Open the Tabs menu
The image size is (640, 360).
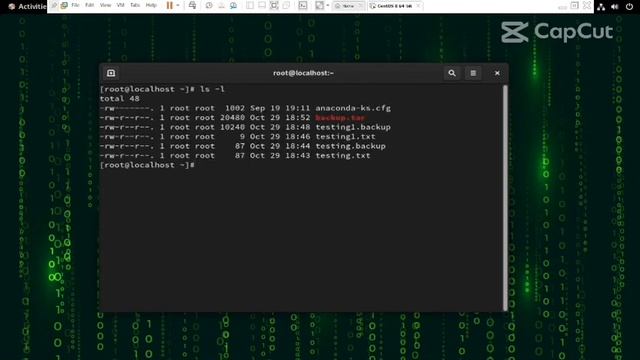coord(135,5)
